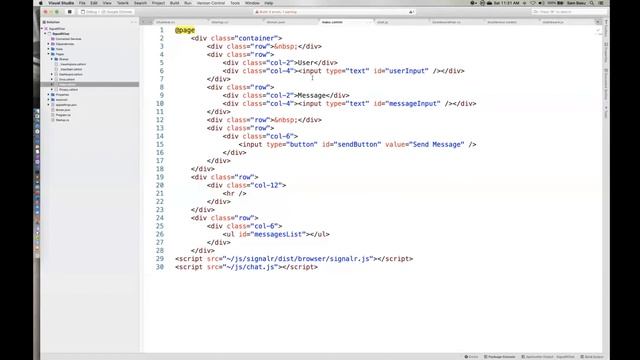The width and height of the screenshot is (640, 360).
Task: Select _ViewStart.cshtml in the Solution tree
Action: point(71,69)
